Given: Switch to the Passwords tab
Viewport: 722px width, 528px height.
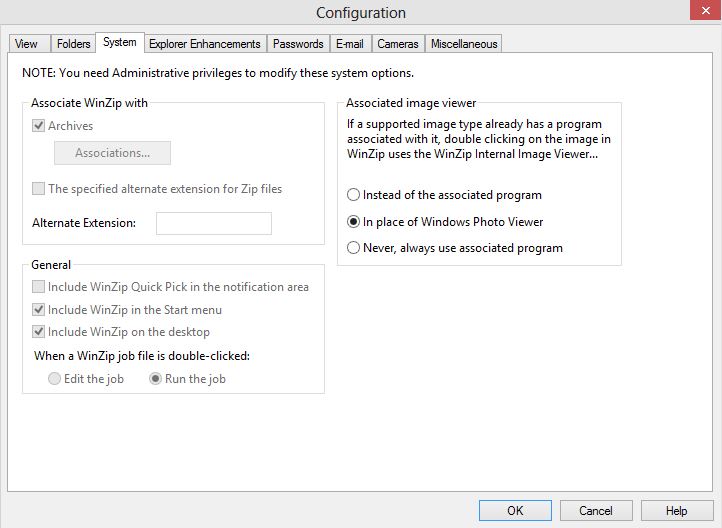Looking at the screenshot, I should 298,44.
